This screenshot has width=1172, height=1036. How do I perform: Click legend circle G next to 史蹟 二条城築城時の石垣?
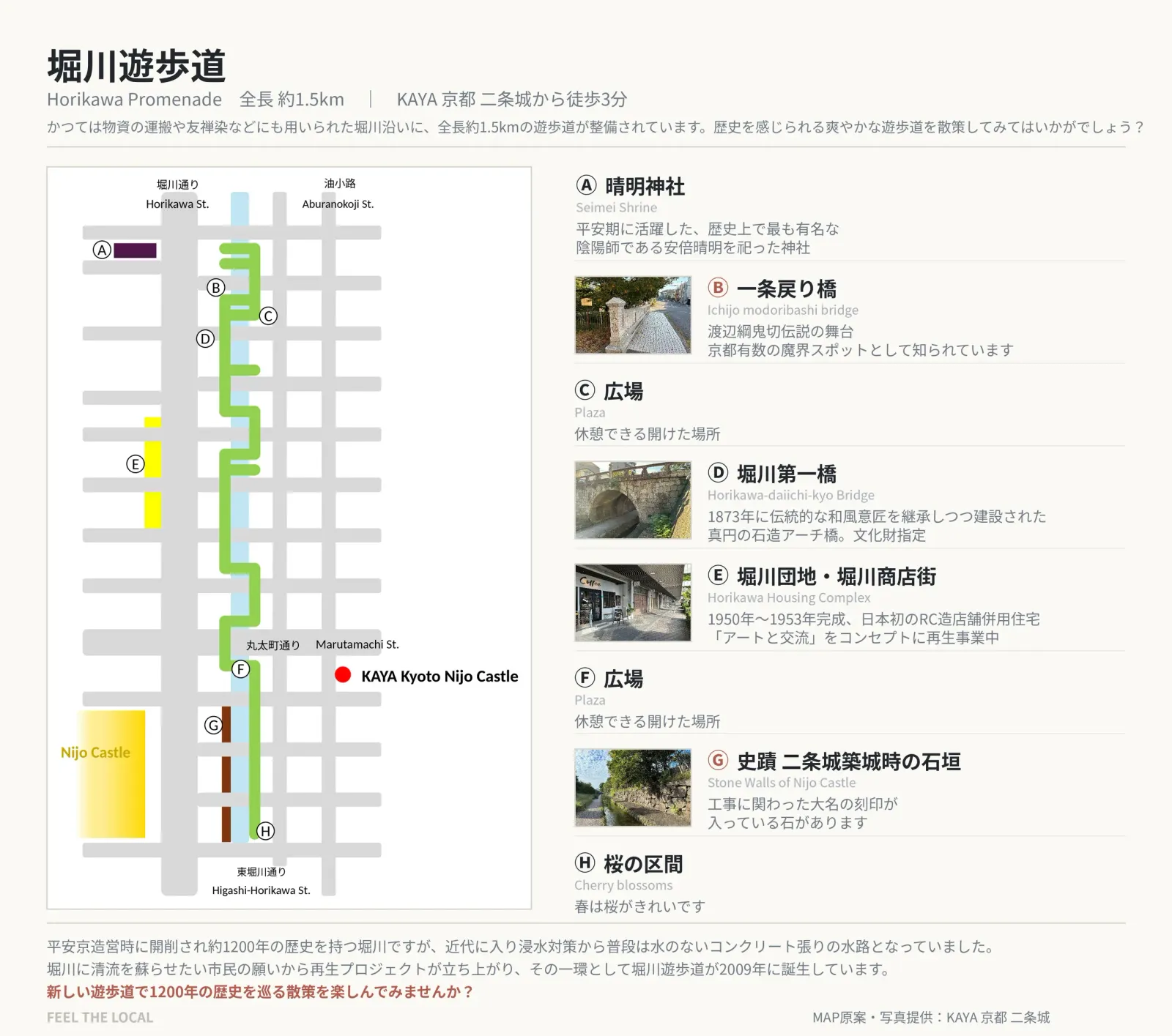(x=718, y=761)
